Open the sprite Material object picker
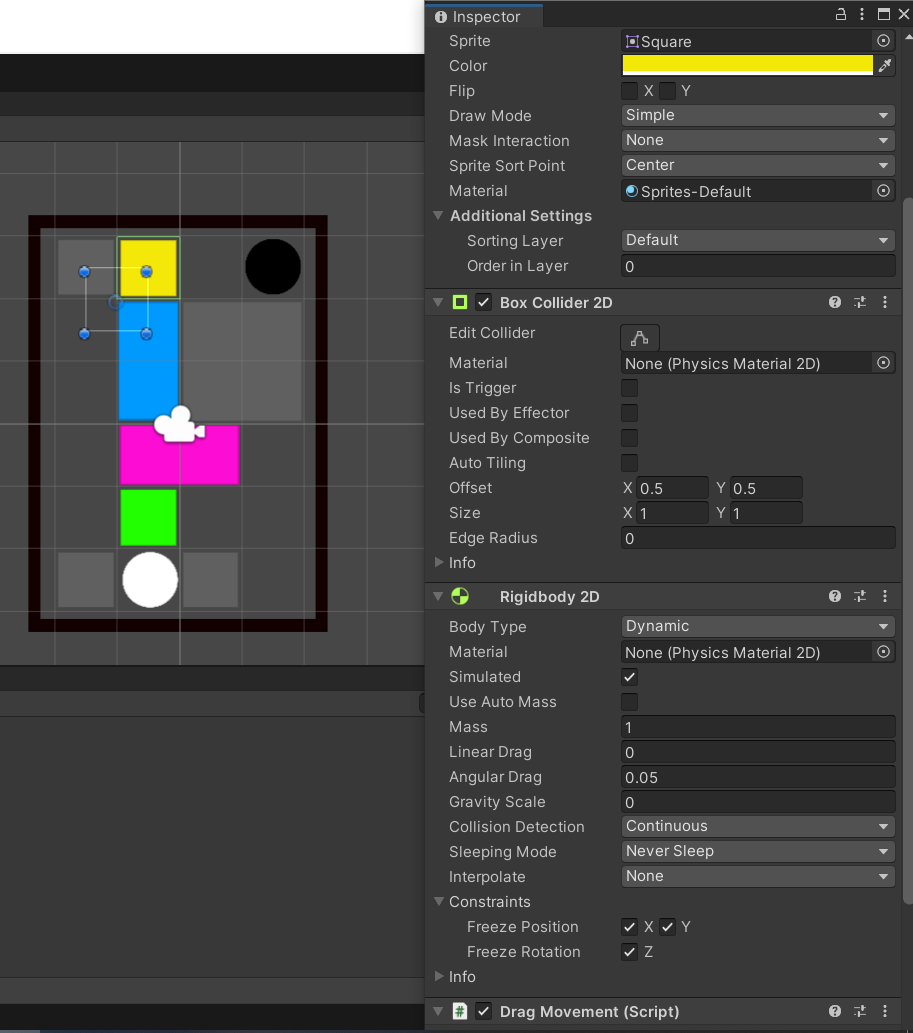Screen dimensions: 913x1033 coord(883,191)
